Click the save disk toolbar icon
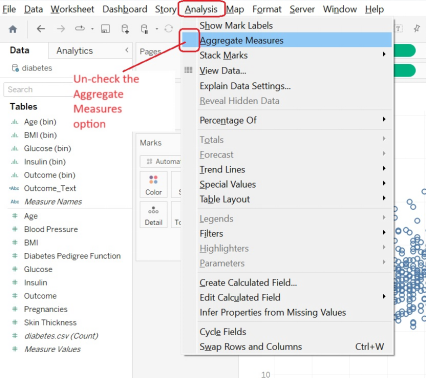The image size is (426, 378). coord(105,29)
